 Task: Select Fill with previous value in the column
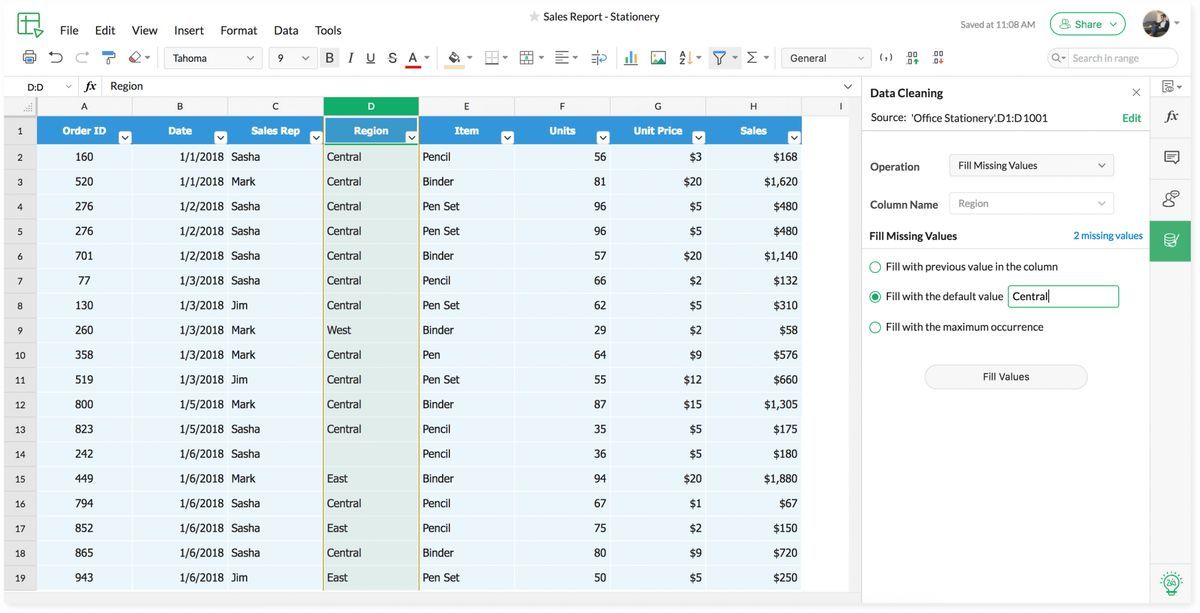[x=875, y=267]
